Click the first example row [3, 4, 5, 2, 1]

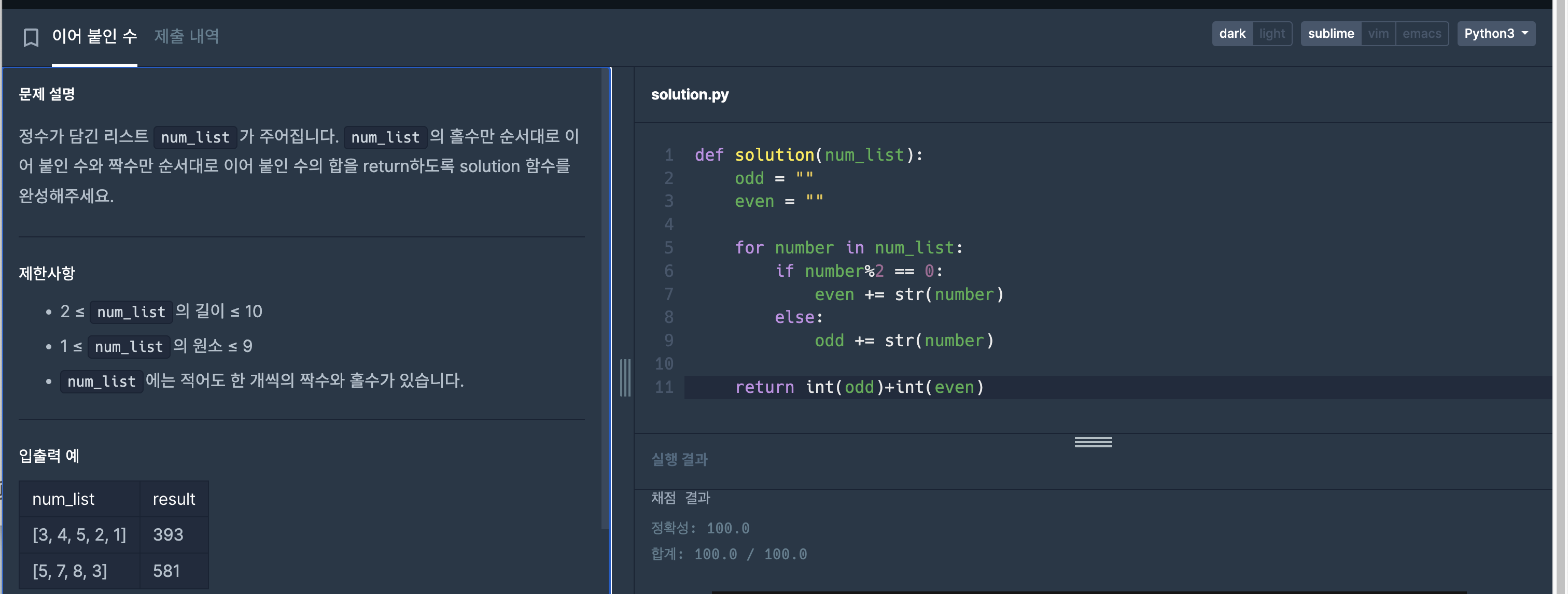tap(79, 534)
